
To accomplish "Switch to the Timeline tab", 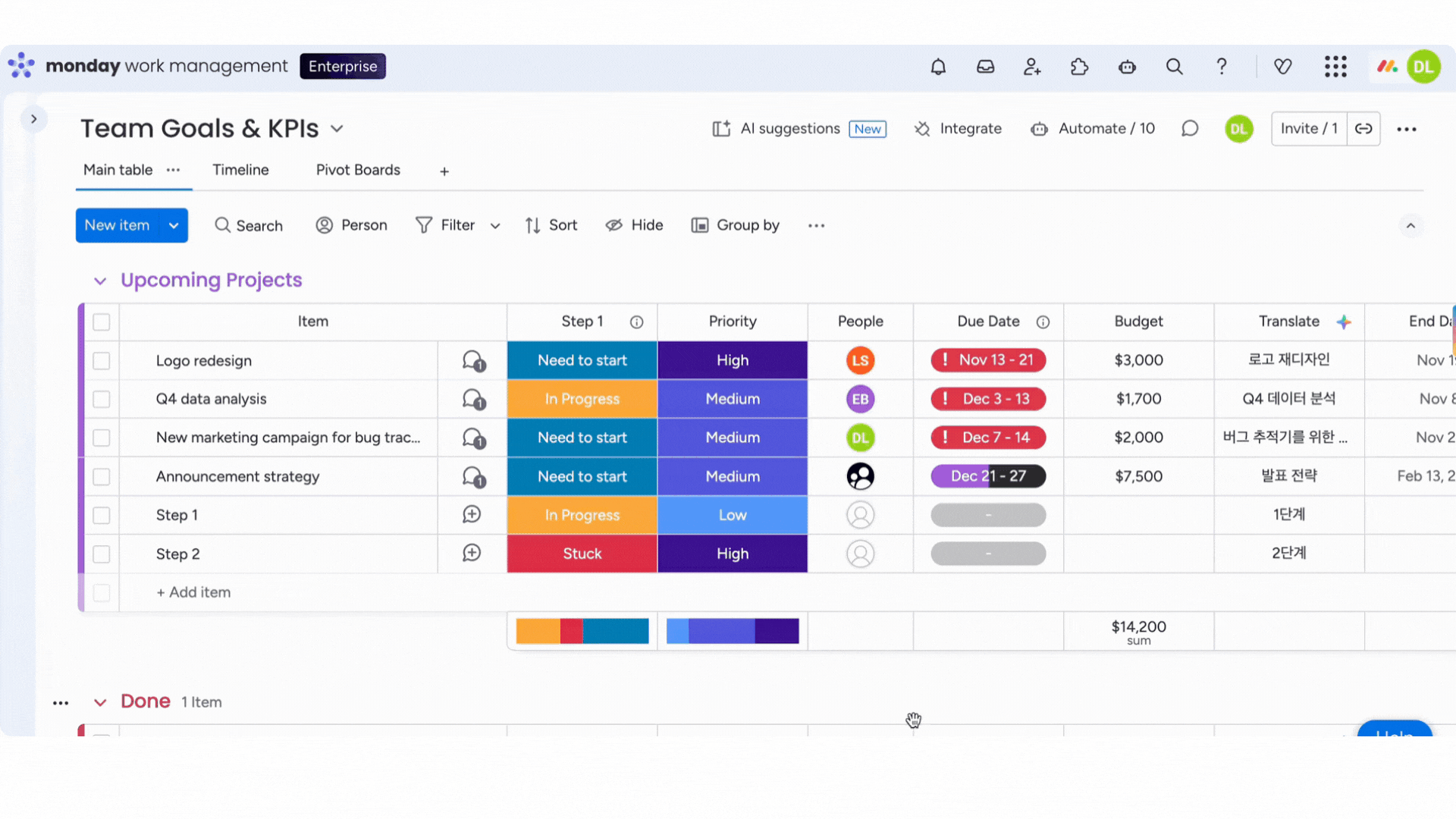I will (240, 170).
